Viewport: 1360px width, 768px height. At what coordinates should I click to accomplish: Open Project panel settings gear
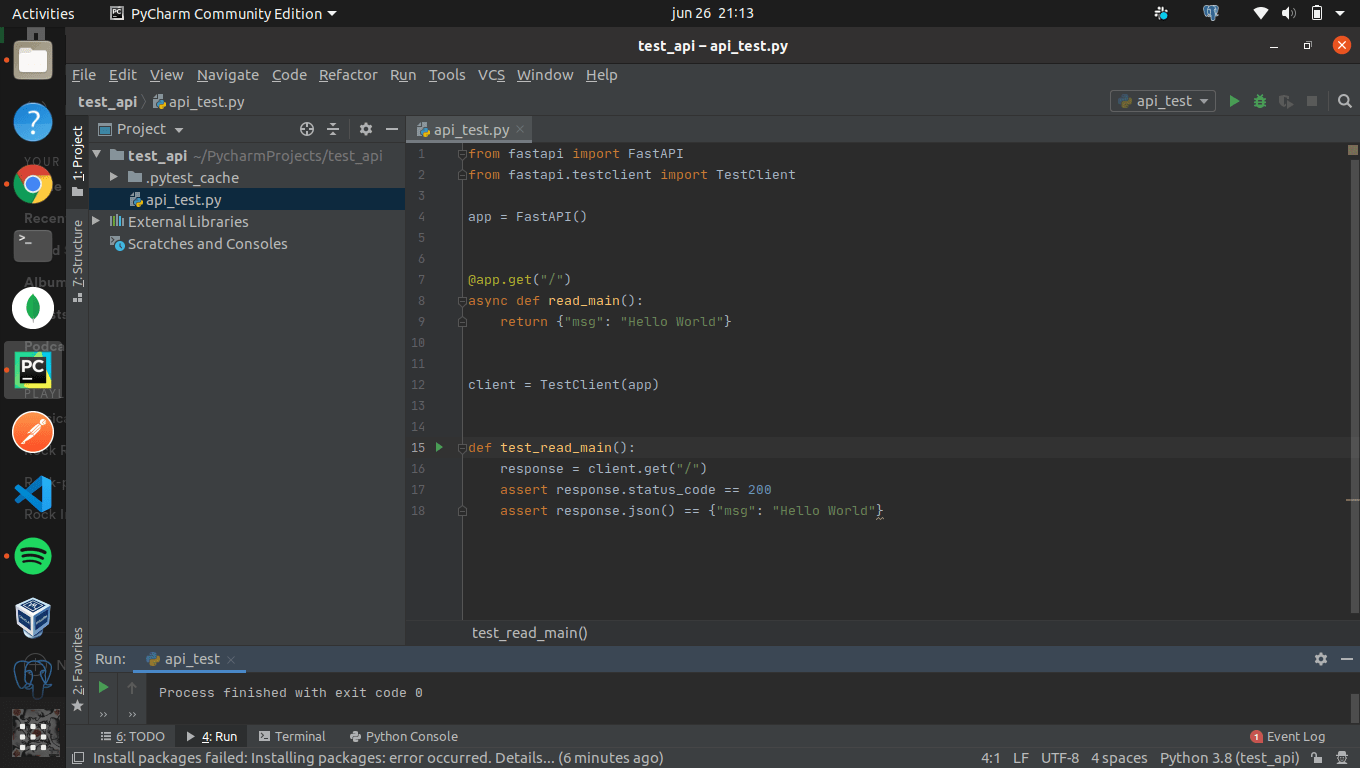pos(366,129)
